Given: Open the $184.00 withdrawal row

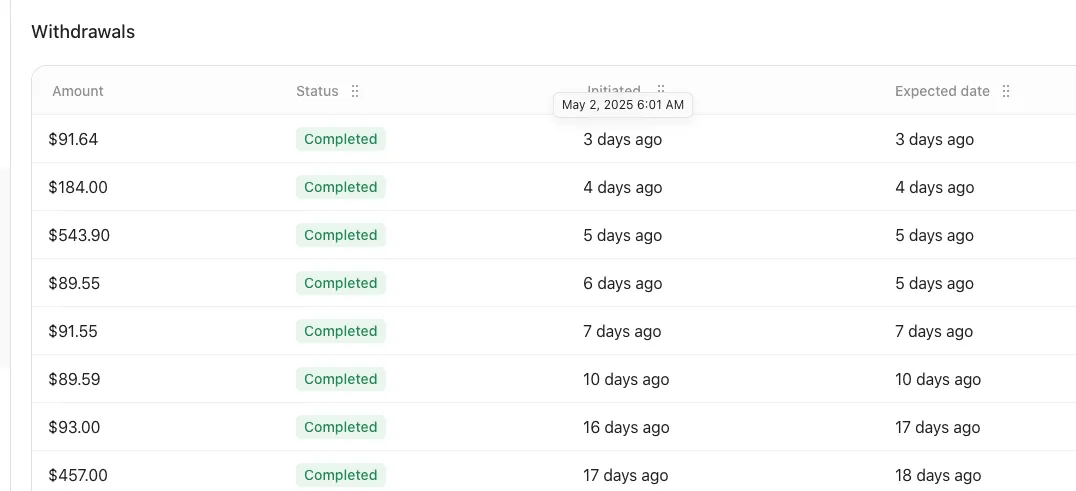Looking at the screenshot, I should tap(554, 187).
